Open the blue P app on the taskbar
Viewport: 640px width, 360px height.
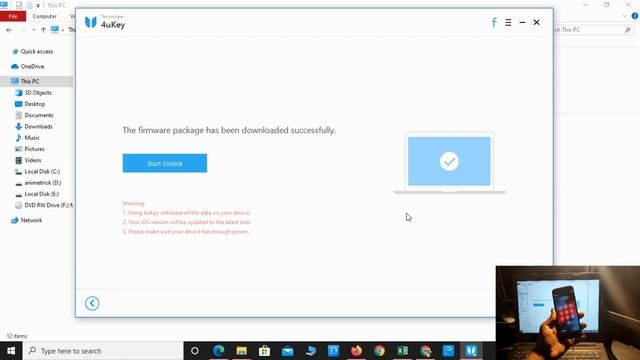point(448,351)
